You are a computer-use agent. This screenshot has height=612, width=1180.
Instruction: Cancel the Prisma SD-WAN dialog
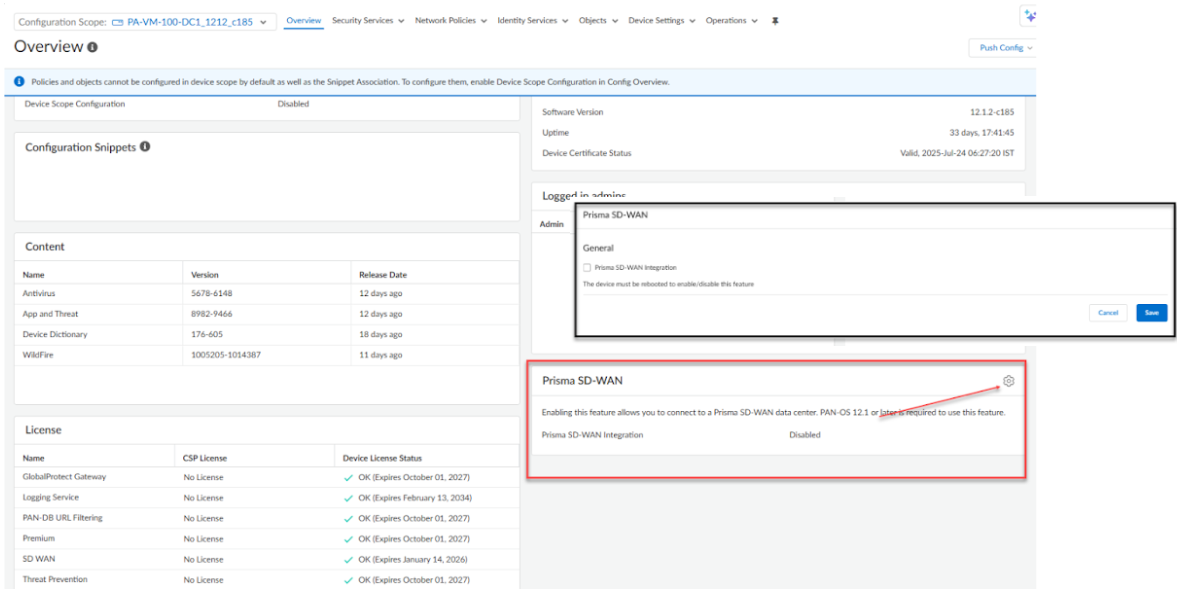pos(1108,313)
